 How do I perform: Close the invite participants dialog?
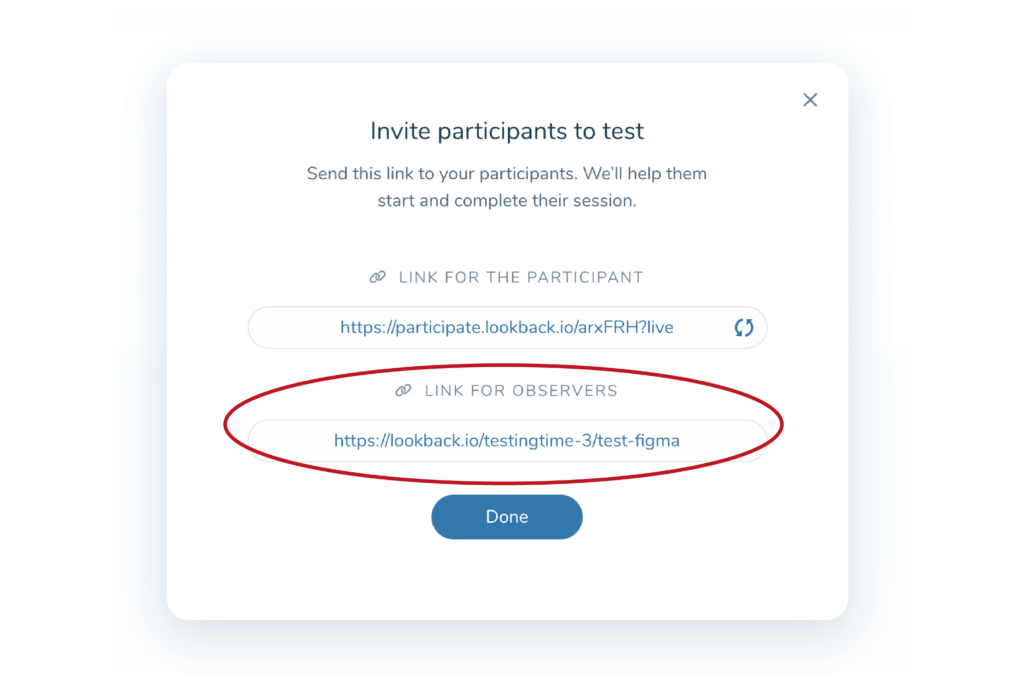click(x=810, y=100)
